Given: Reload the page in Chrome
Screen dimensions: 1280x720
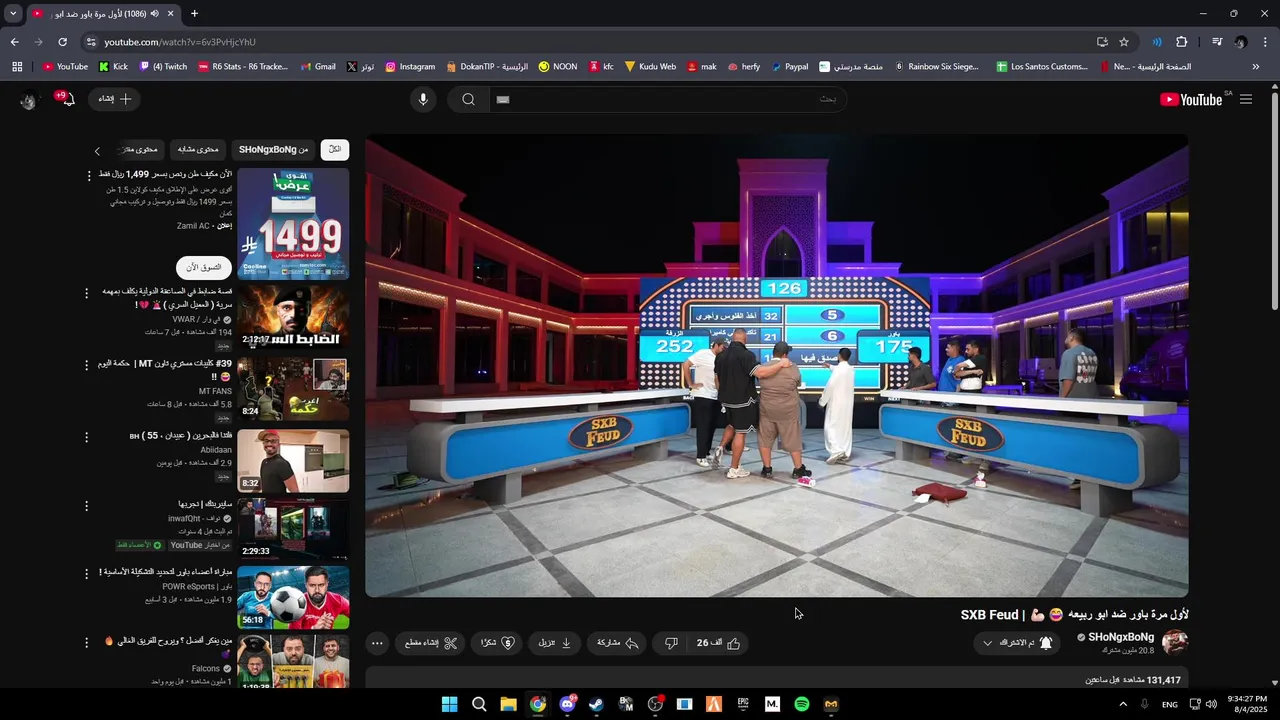Looking at the screenshot, I should pos(62,42).
